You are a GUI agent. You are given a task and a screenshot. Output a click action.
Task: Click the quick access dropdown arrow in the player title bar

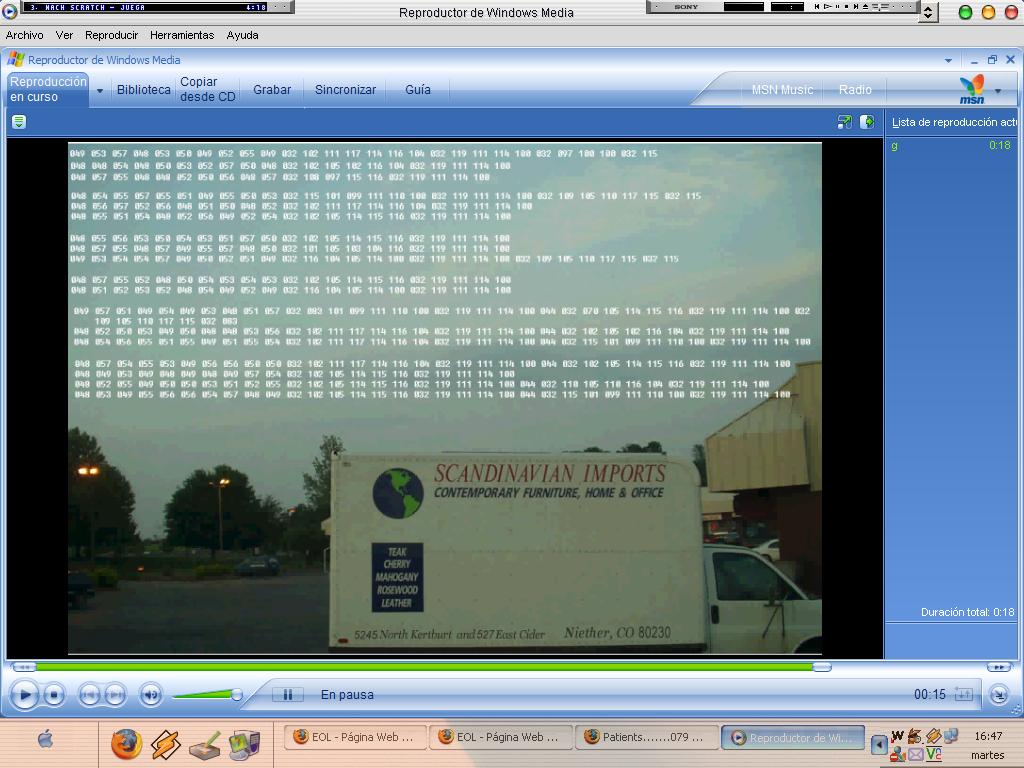(948, 60)
